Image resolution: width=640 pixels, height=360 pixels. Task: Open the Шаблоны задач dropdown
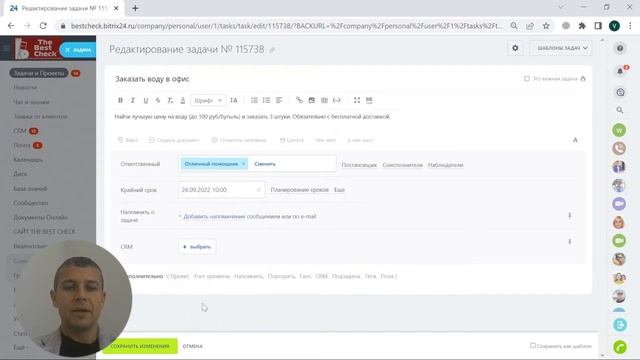click(562, 48)
